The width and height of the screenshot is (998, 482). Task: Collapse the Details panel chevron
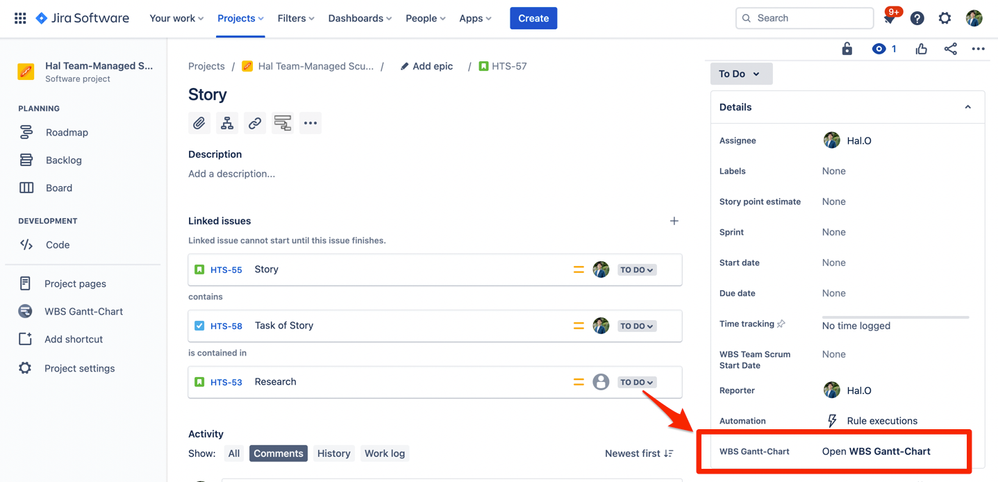point(968,107)
